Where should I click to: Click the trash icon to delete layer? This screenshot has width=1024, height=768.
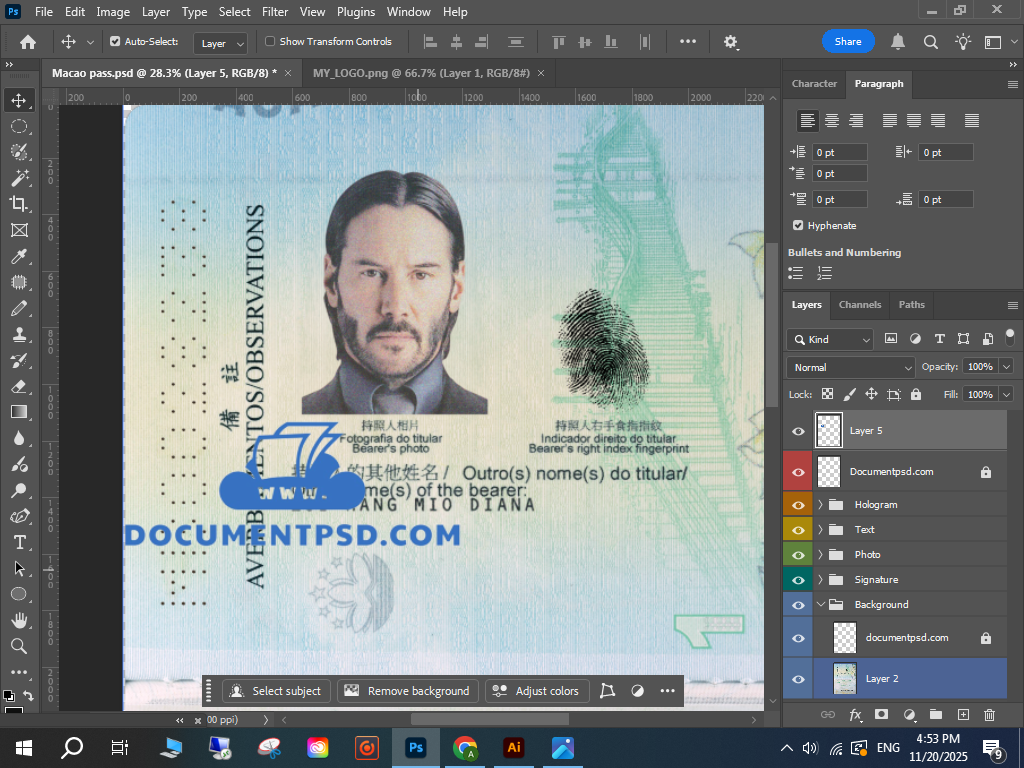click(989, 715)
